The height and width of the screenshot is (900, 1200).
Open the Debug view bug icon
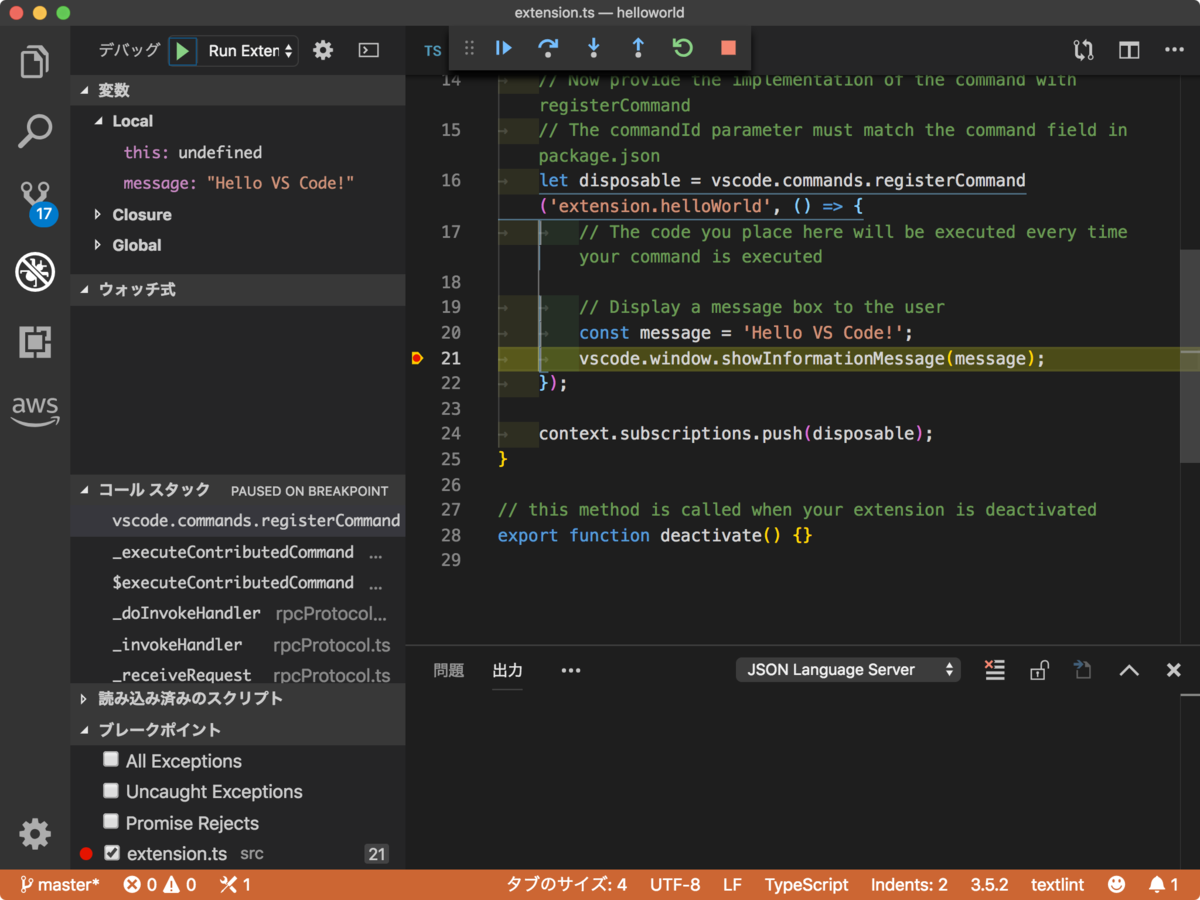point(35,272)
